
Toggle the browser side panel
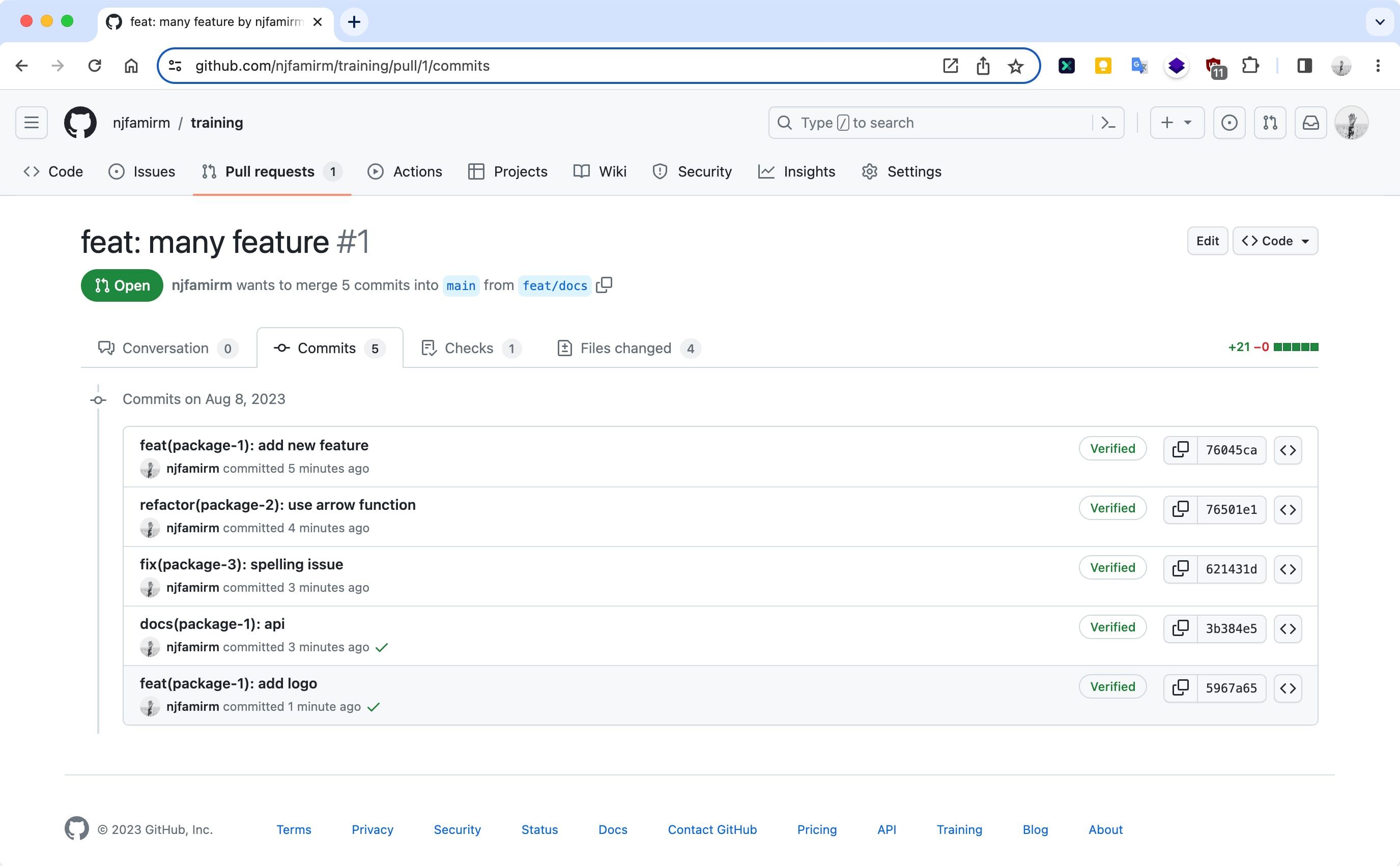pos(1304,66)
